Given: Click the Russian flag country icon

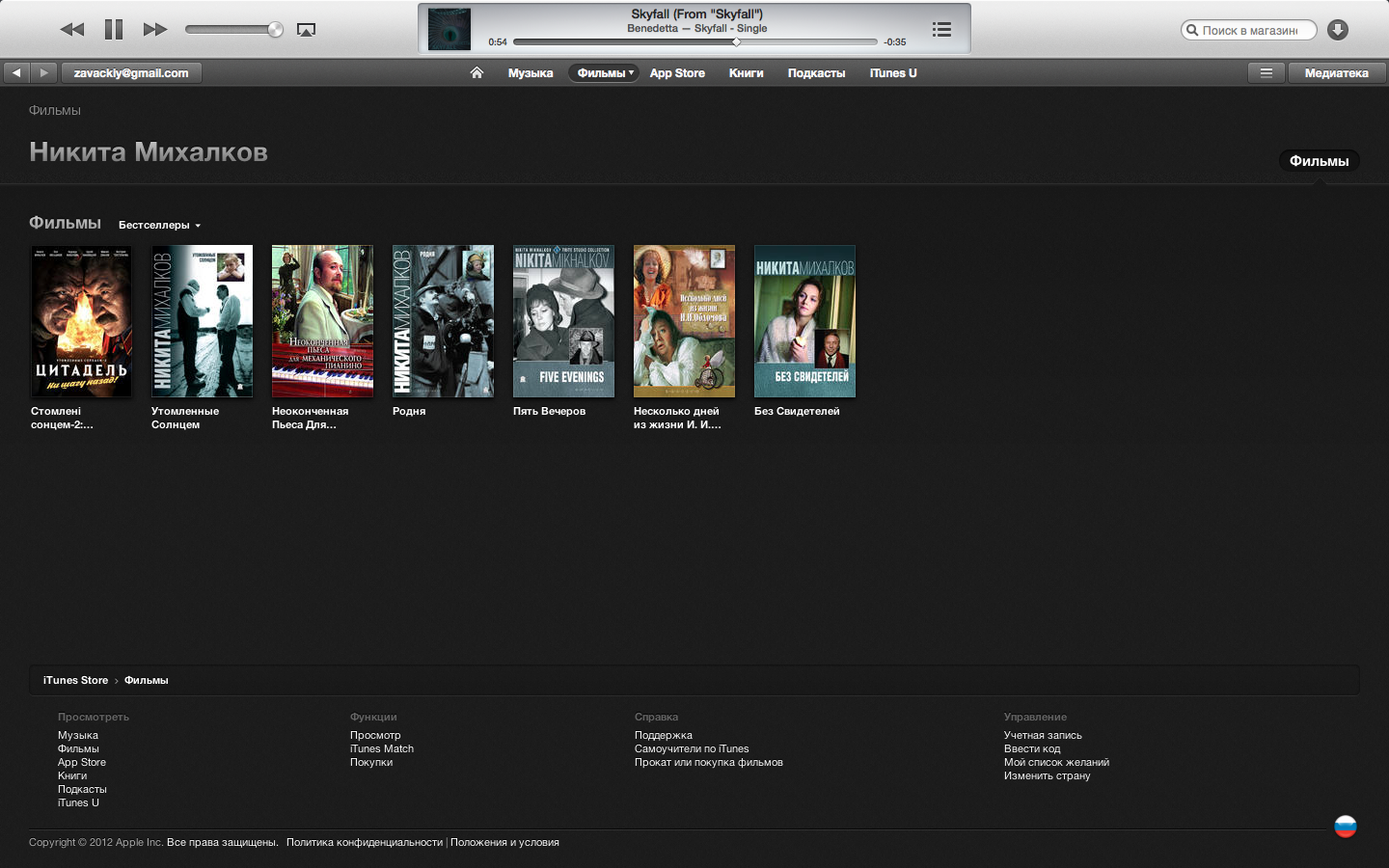Looking at the screenshot, I should [1346, 827].
